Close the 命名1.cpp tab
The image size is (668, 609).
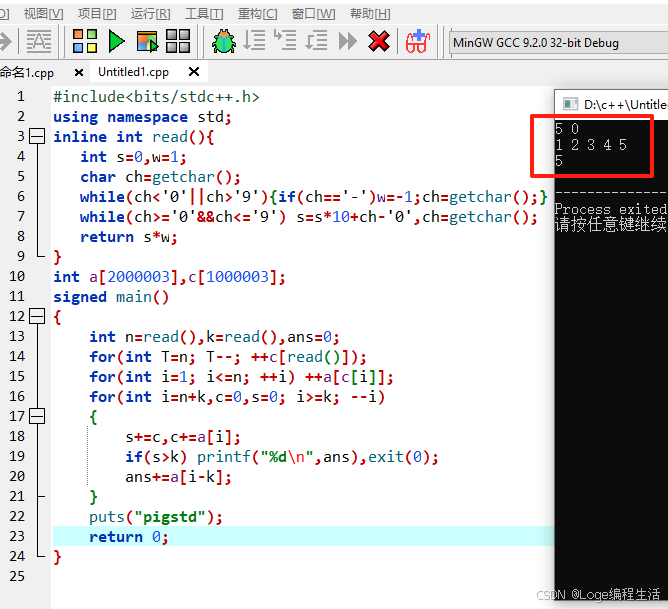point(78,72)
